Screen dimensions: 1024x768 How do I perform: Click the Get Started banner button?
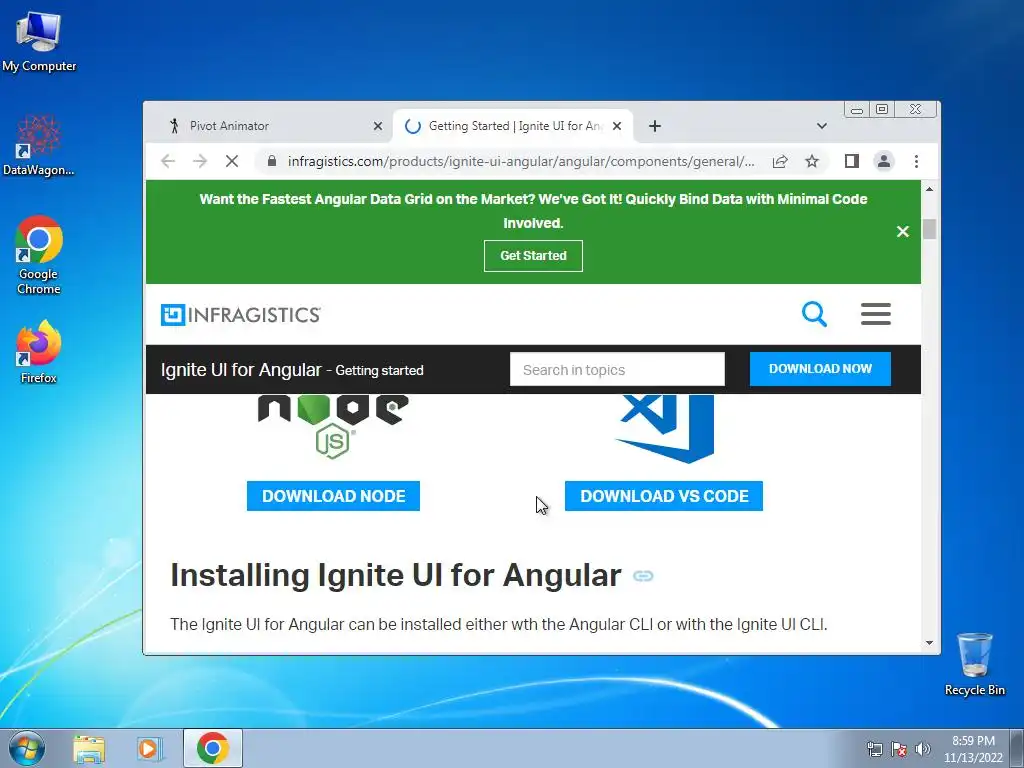point(533,256)
